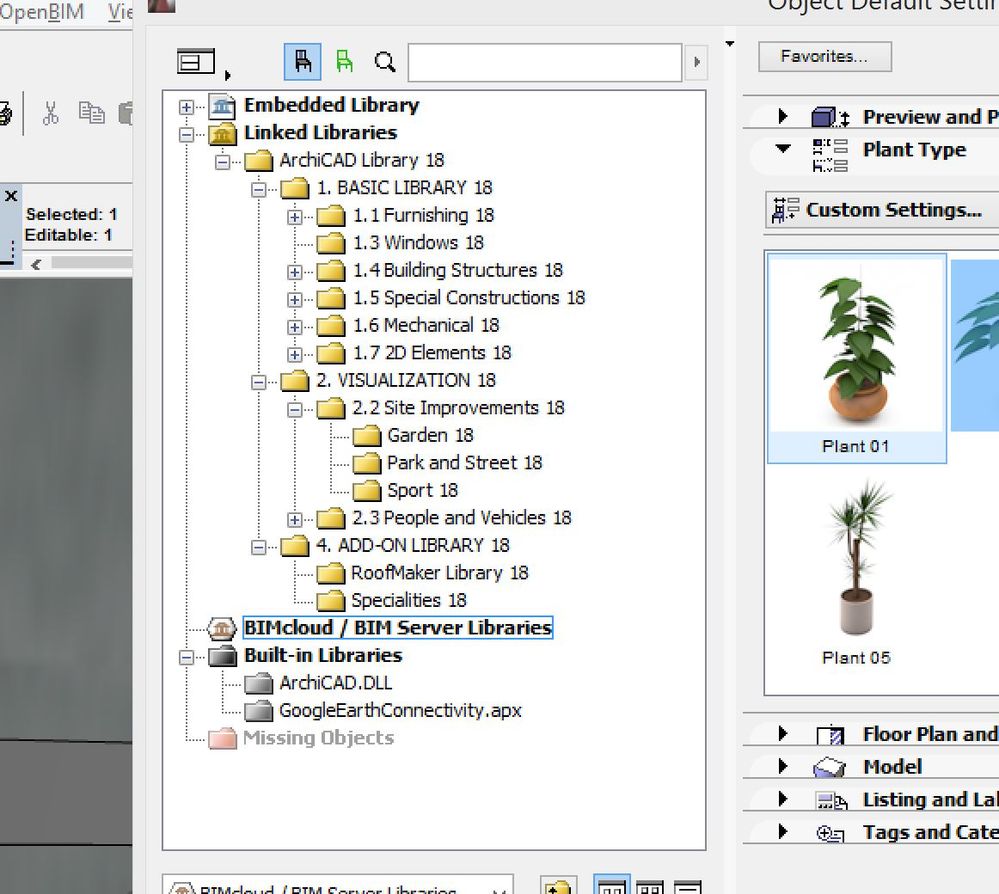Collapse the Plant Type panel
The image size is (999, 894).
point(783,149)
